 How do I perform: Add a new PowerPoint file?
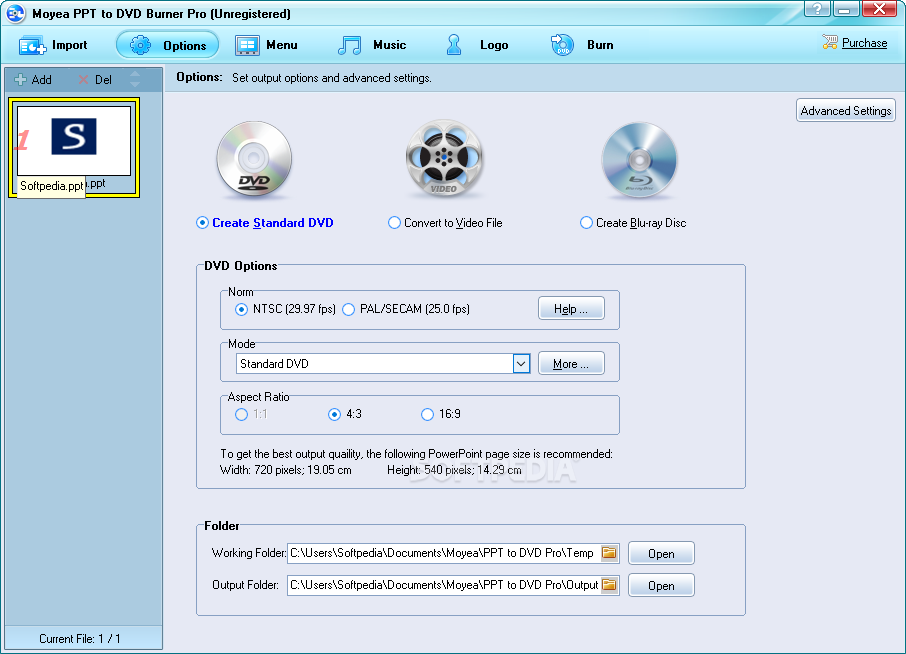(33, 80)
